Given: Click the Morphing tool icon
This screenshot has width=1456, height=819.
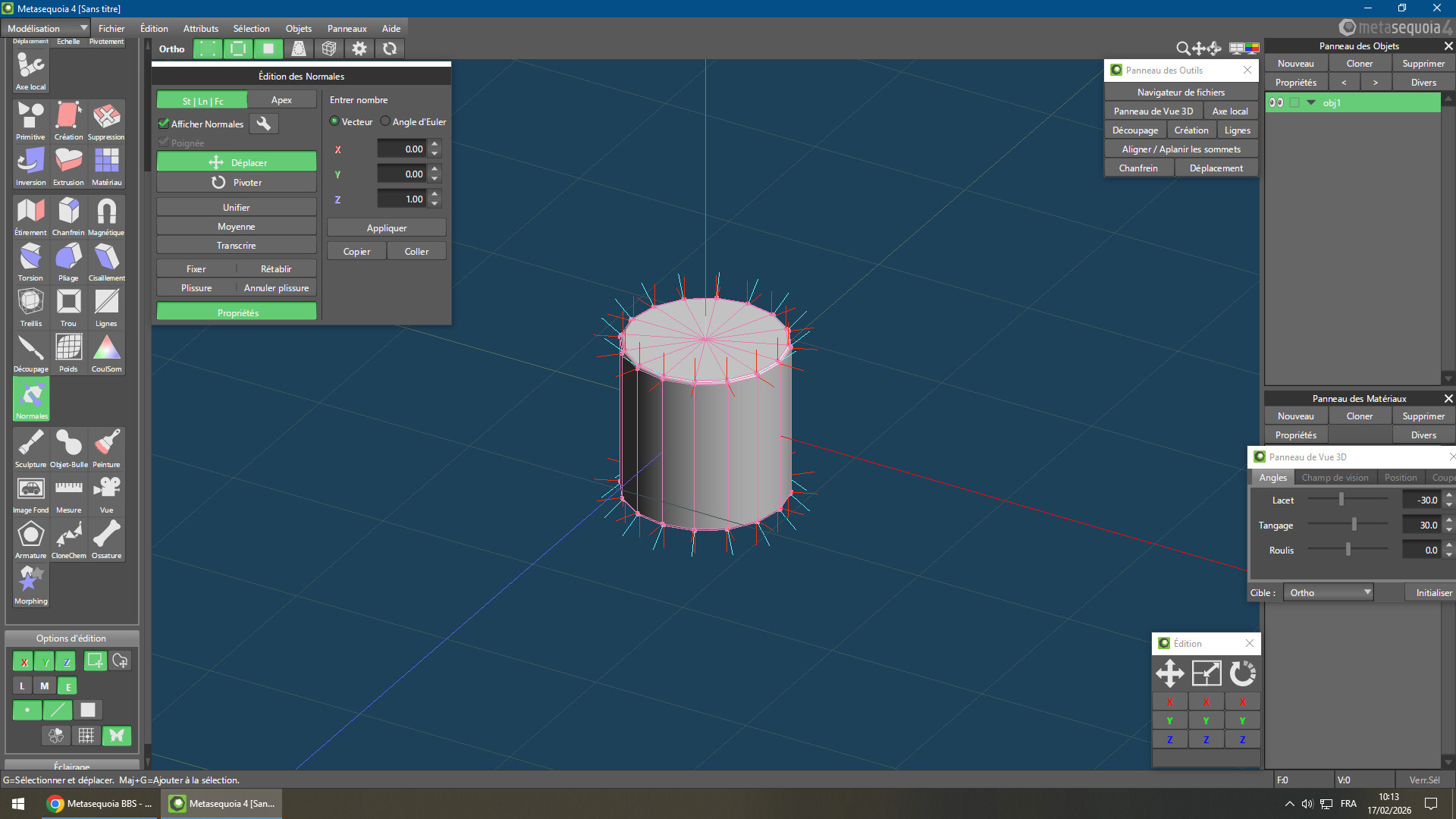Looking at the screenshot, I should (x=30, y=581).
